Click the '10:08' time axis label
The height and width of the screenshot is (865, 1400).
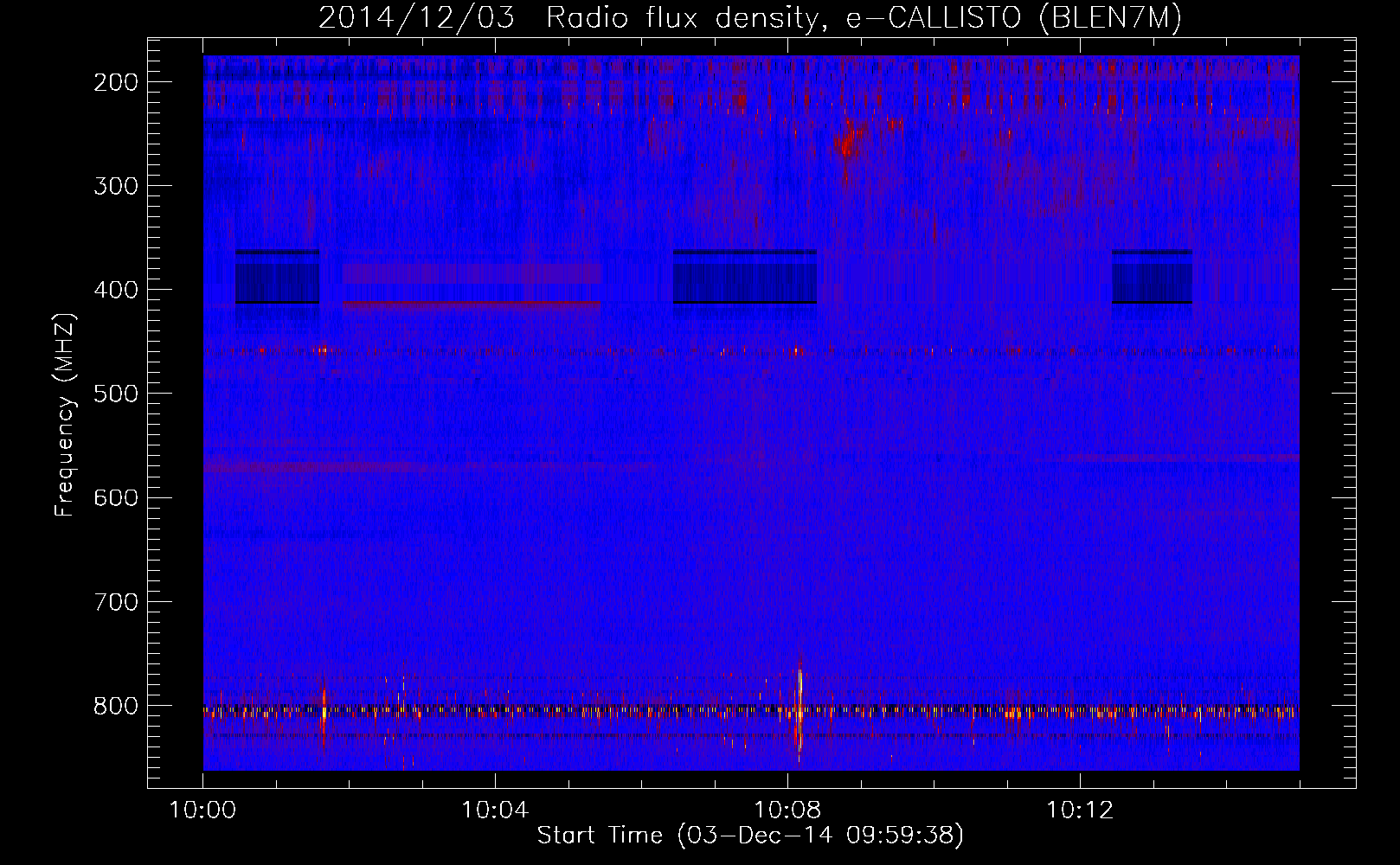click(x=787, y=811)
